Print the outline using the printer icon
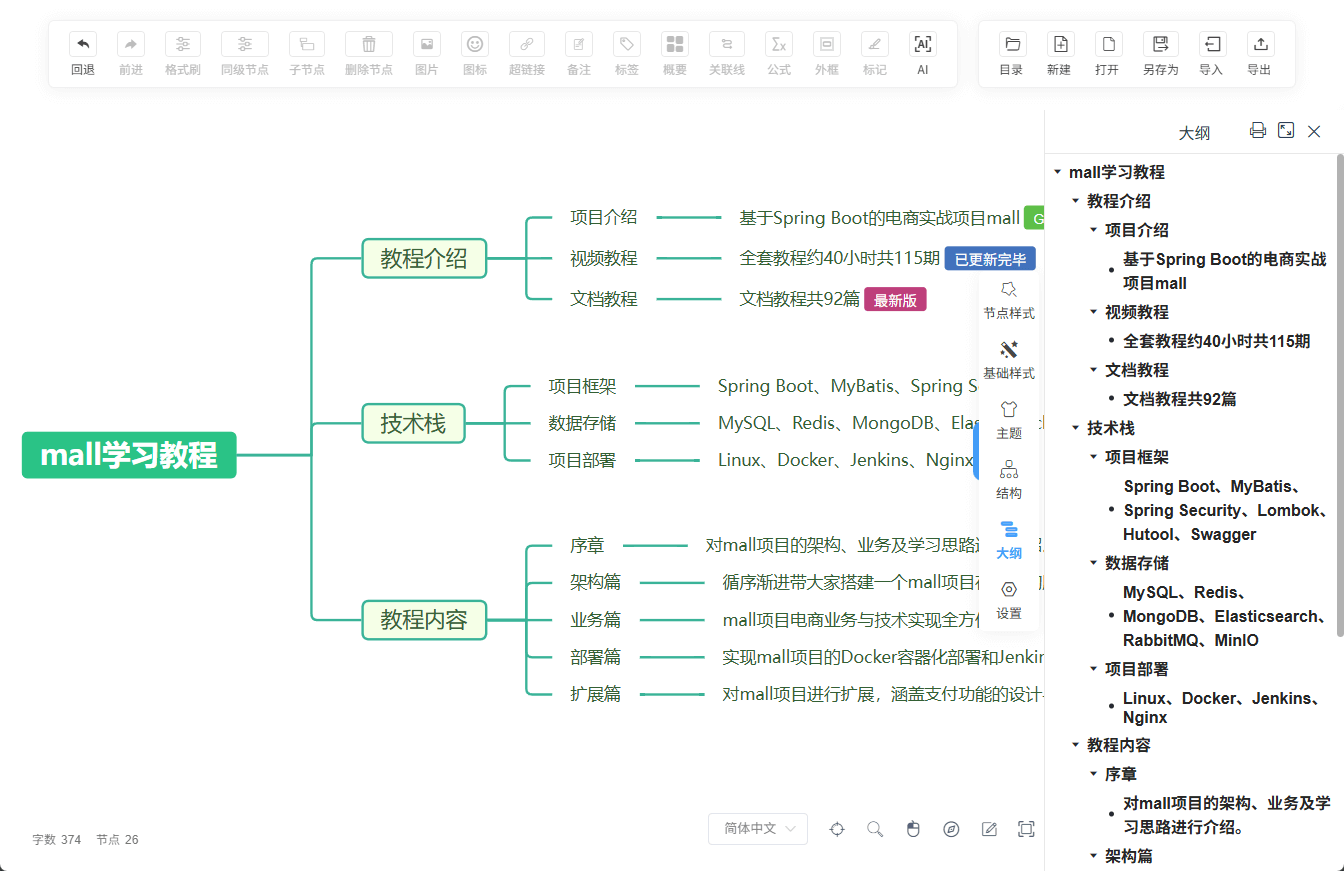The image size is (1344, 871). (1258, 130)
